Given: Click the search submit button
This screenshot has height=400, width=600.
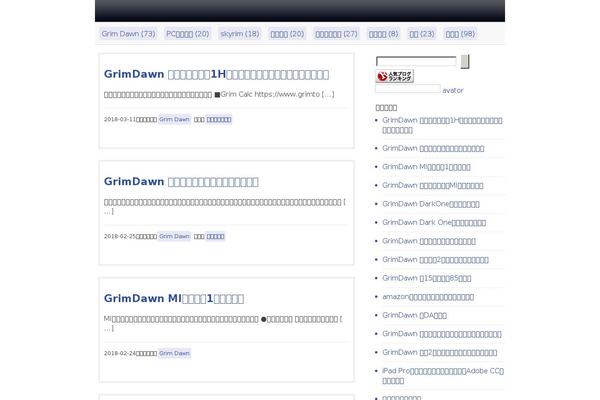Looking at the screenshot, I should coord(465,61).
